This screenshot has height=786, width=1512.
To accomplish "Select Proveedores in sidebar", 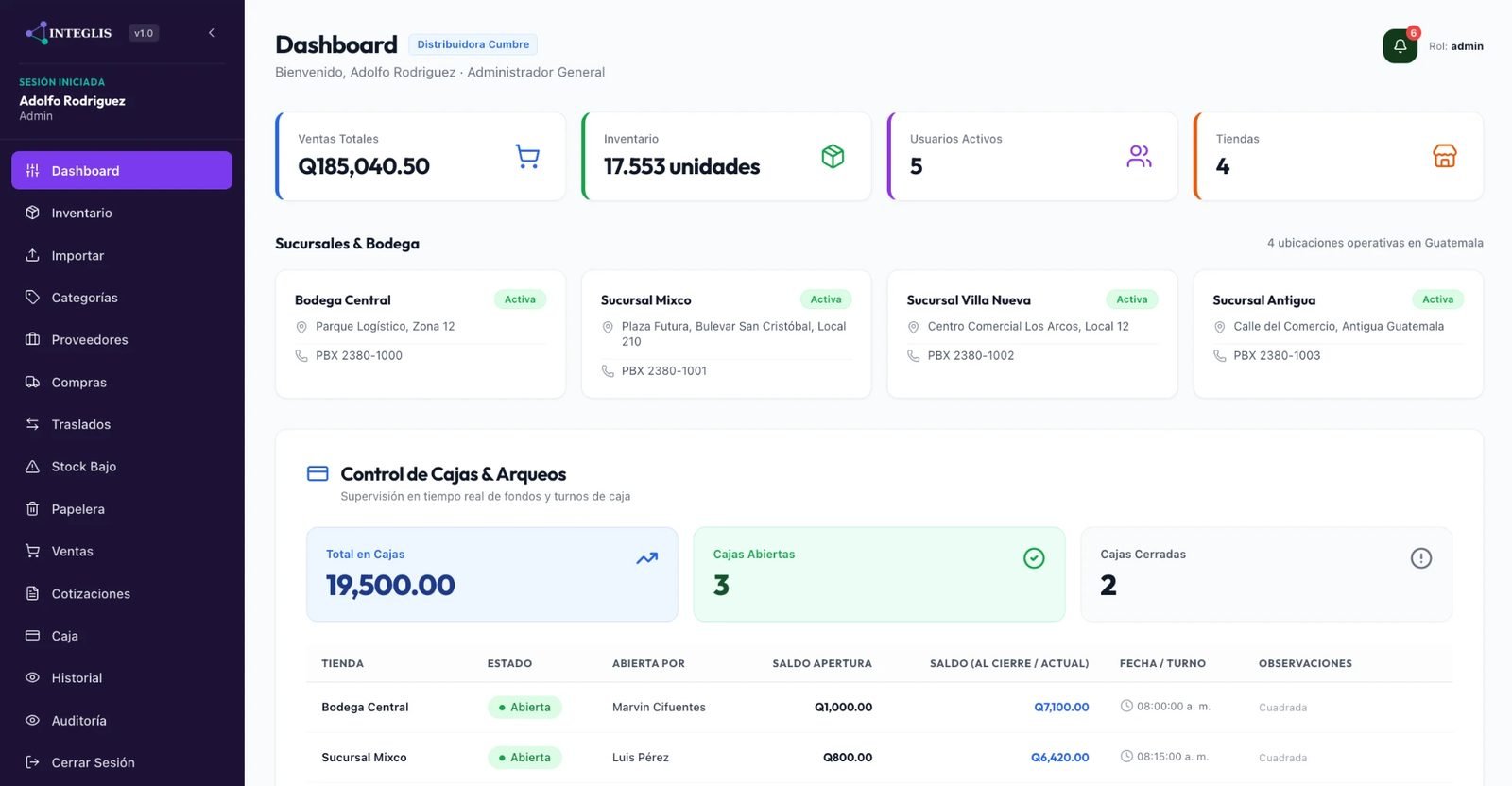I will pyautogui.click(x=122, y=339).
